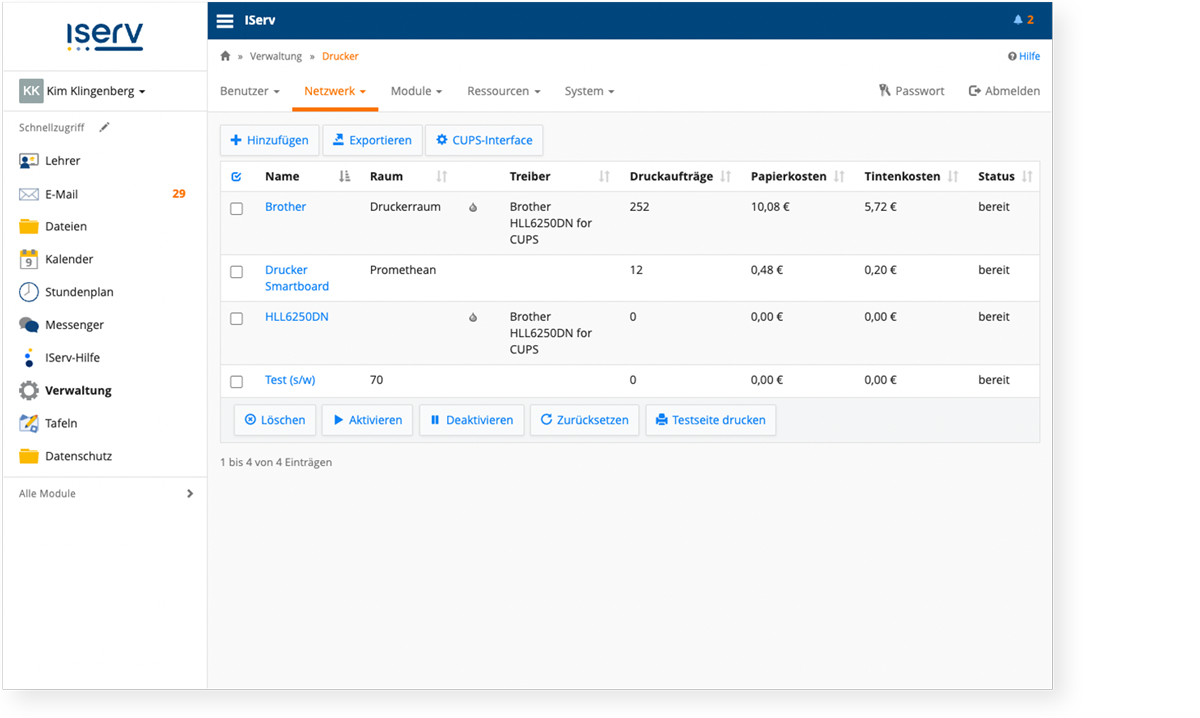Click the pencil icon next to Schnellzugriff
This screenshot has width=1200, height=718.
(104, 127)
